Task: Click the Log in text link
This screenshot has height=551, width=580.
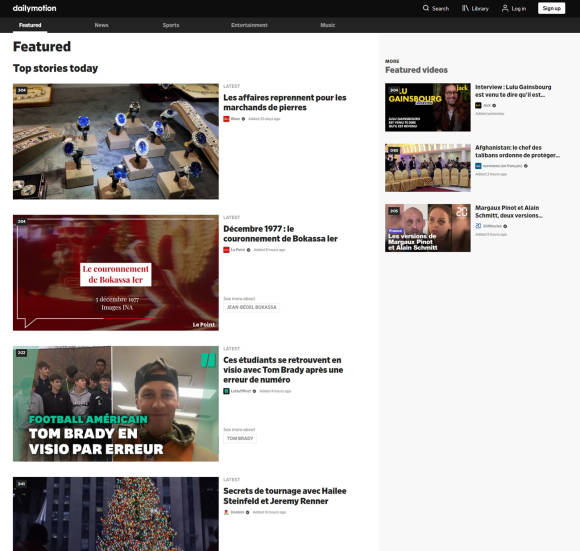Action: 519,9
